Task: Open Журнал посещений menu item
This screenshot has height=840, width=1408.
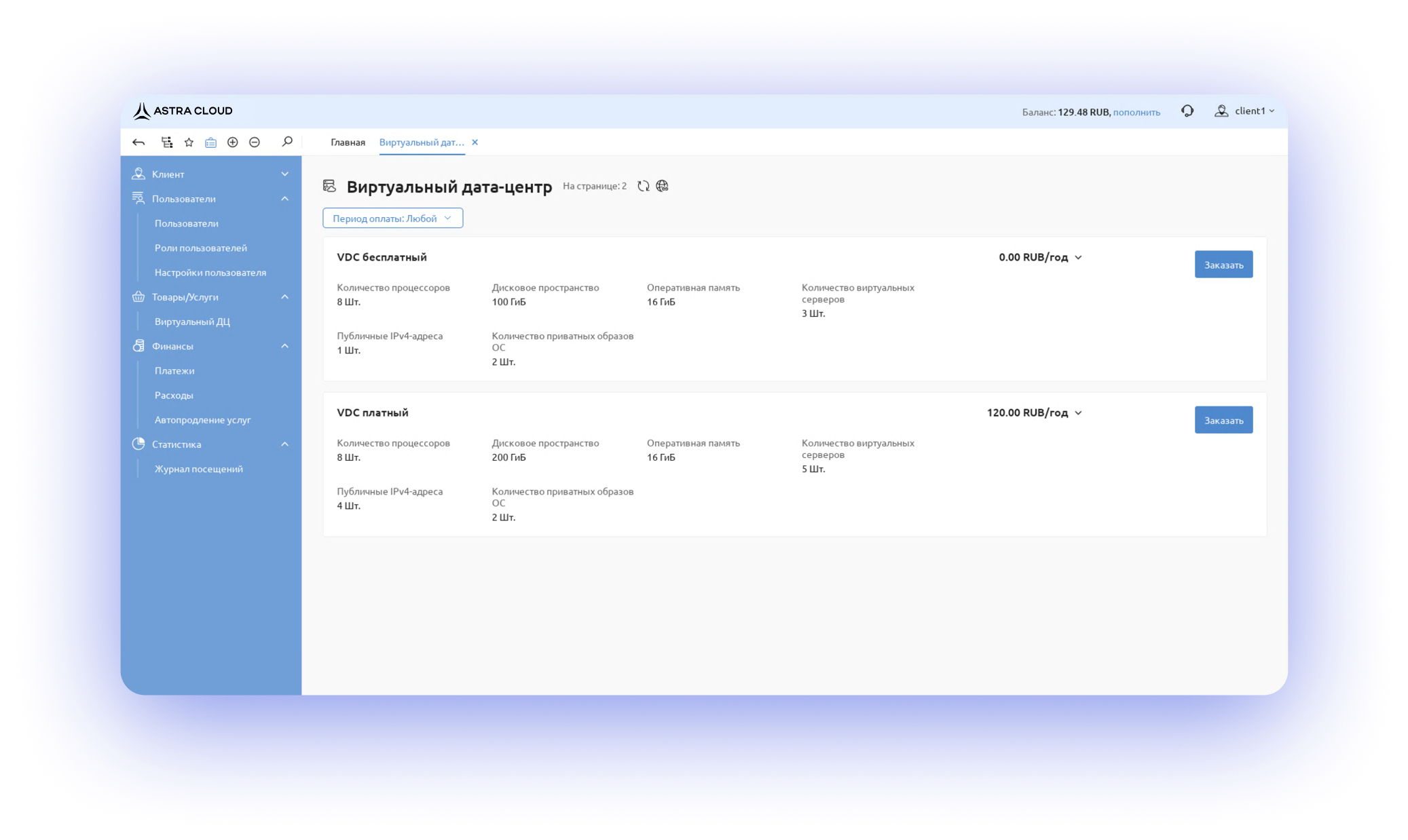Action: 199,469
